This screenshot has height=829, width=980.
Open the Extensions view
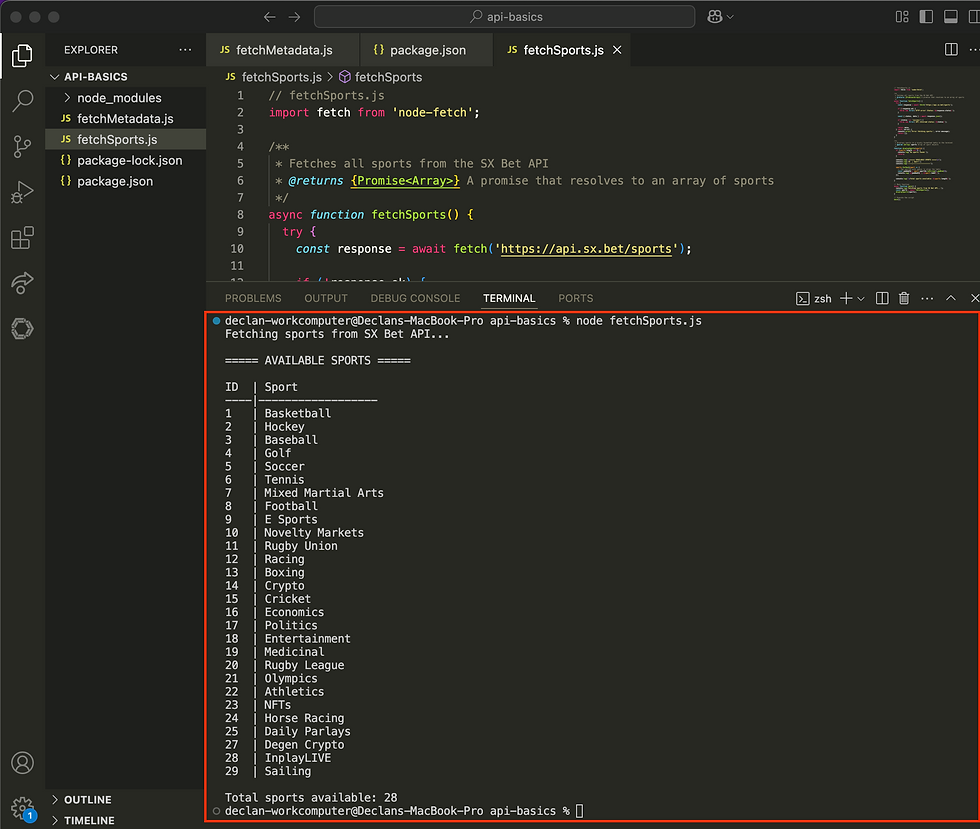tap(22, 238)
